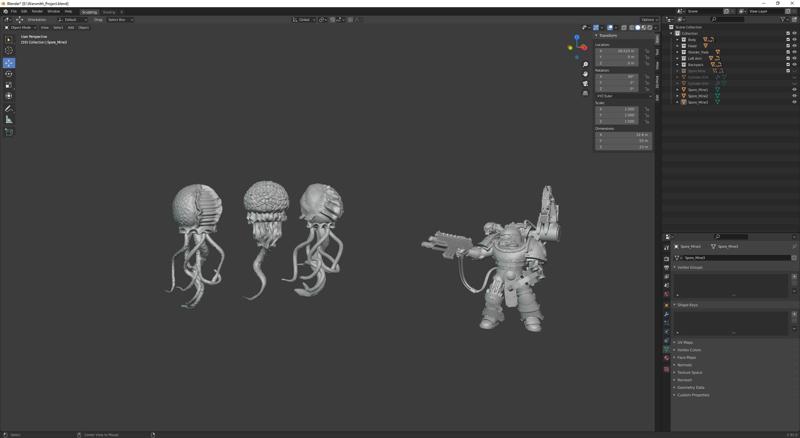
Task: Click the Options button in viewport header
Action: click(x=648, y=19)
